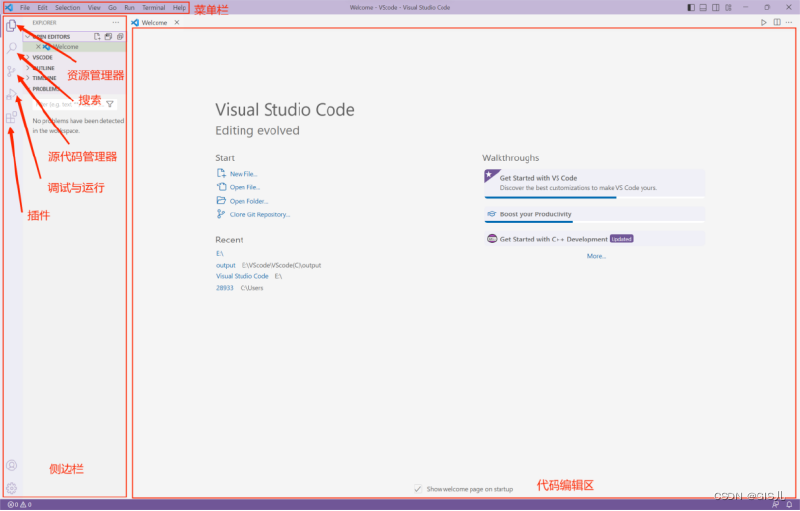Click the Open File... link
The height and width of the screenshot is (511, 800).
click(x=244, y=187)
